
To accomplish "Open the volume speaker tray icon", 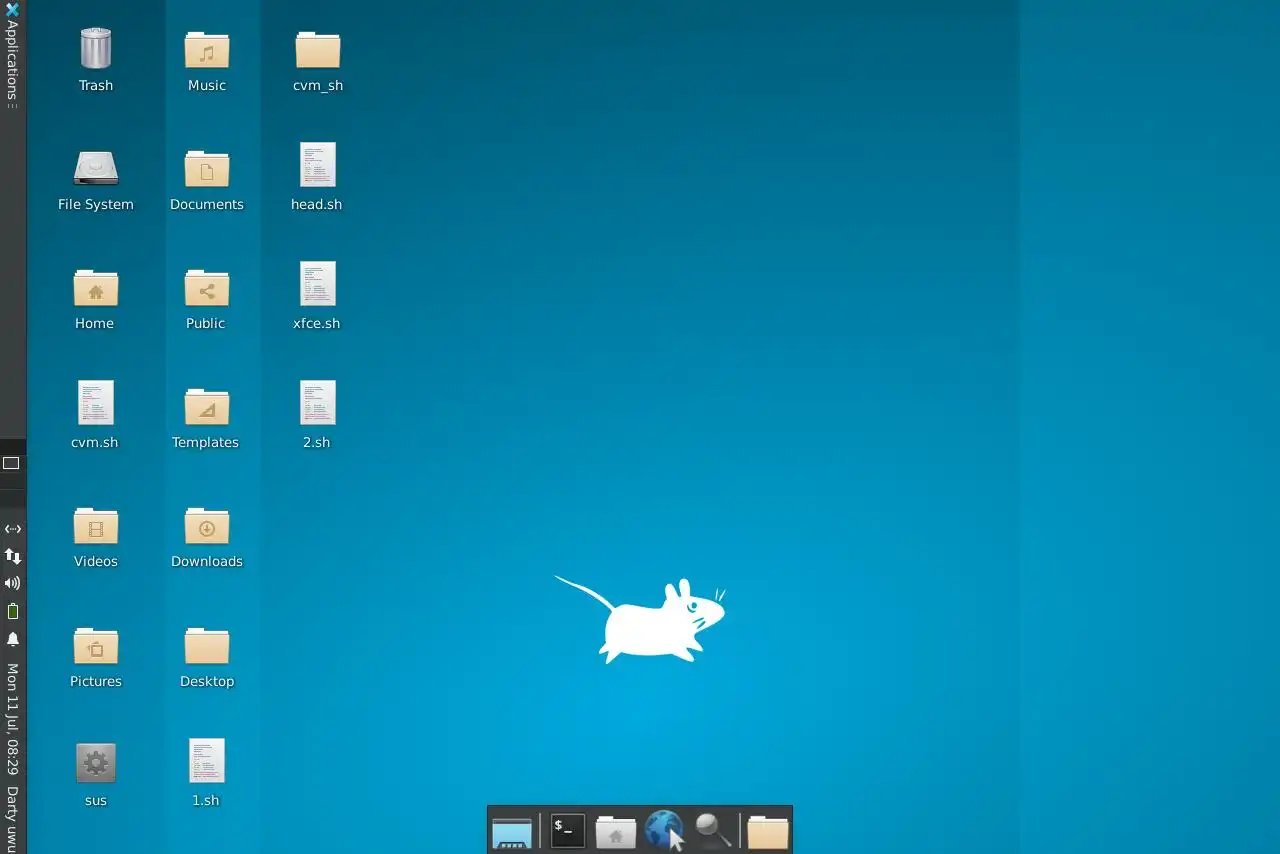I will tap(13, 583).
